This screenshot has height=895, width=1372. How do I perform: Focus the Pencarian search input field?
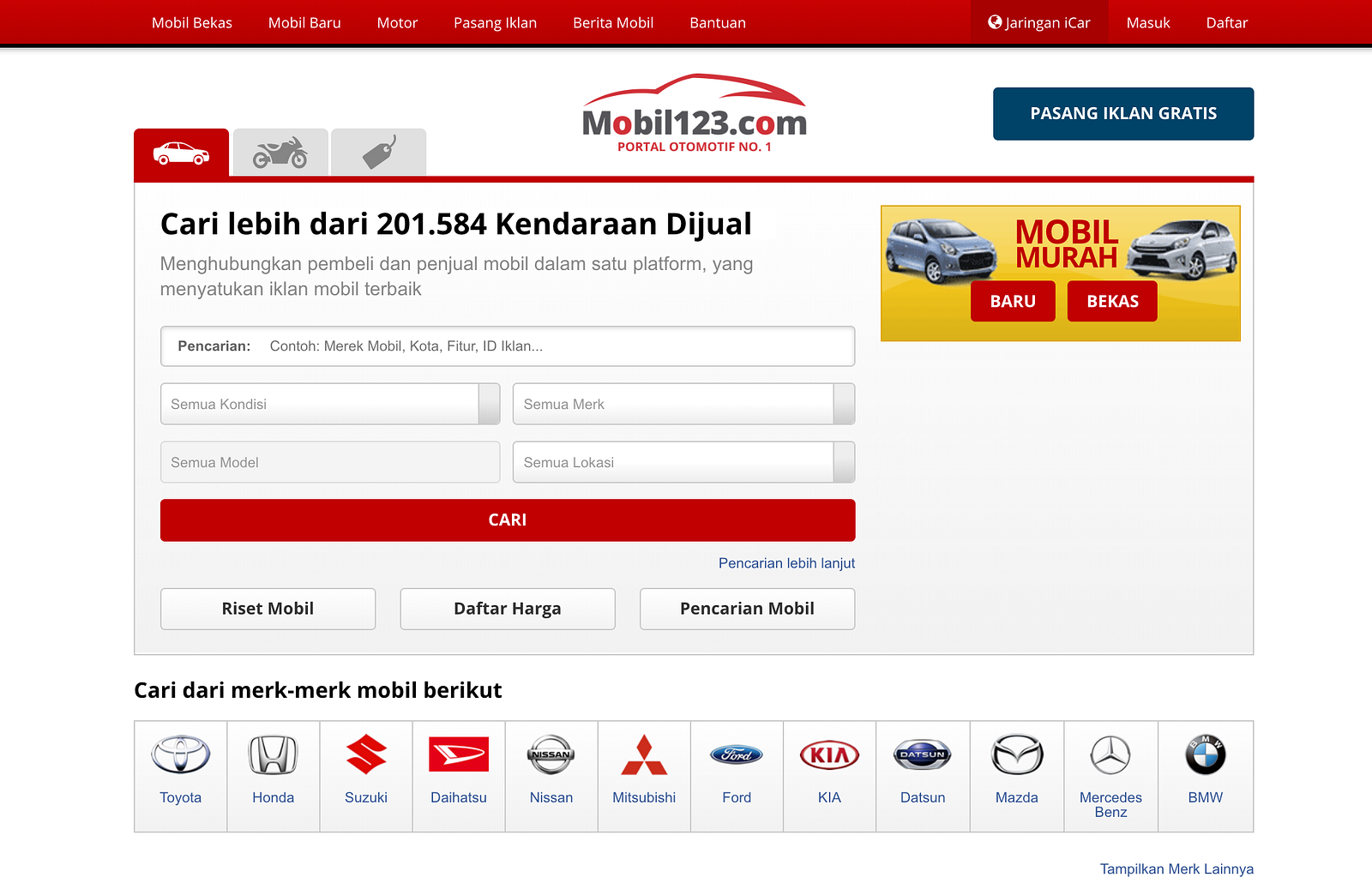pyautogui.click(x=508, y=346)
